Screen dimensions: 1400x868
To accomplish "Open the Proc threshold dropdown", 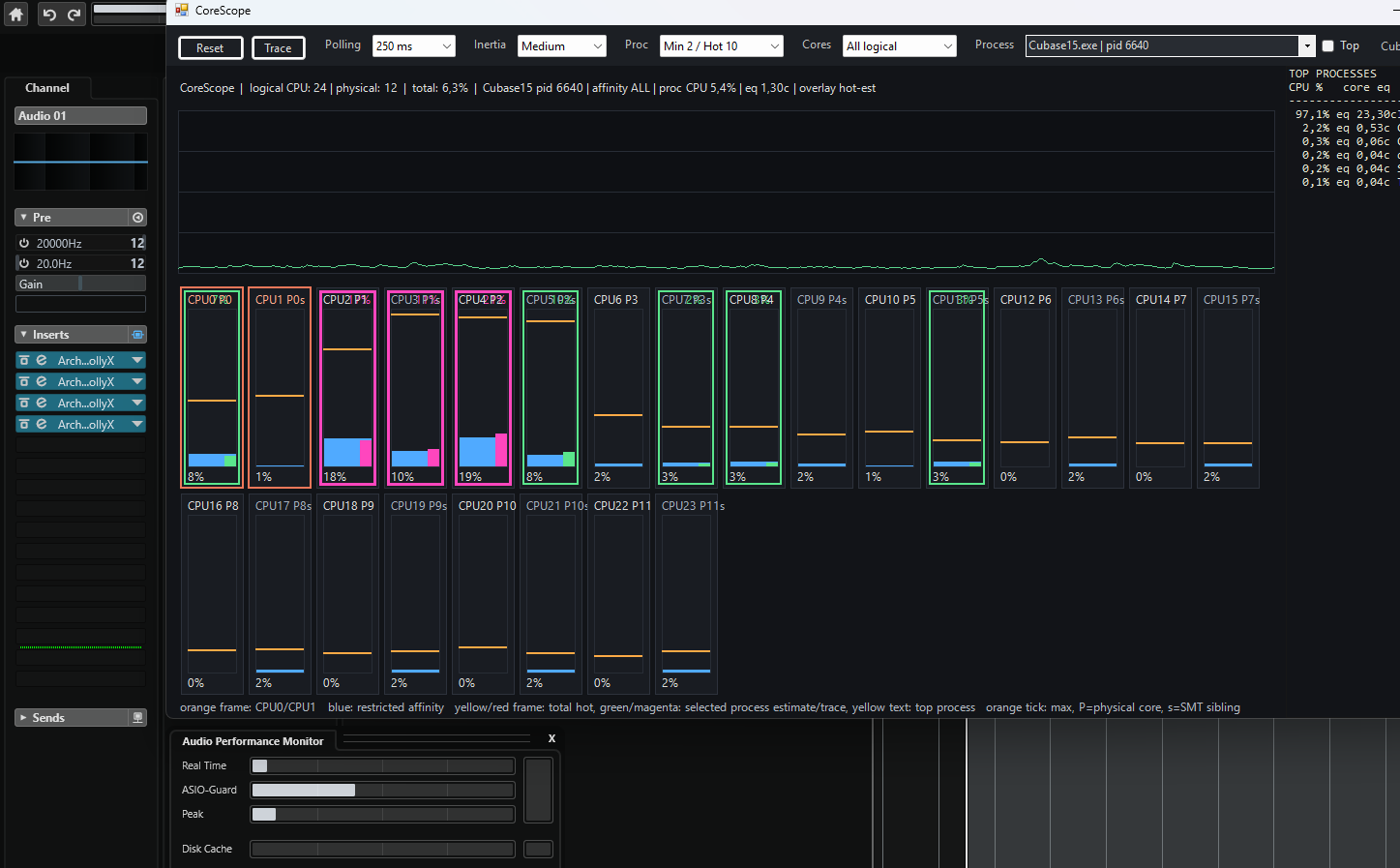I will (722, 45).
